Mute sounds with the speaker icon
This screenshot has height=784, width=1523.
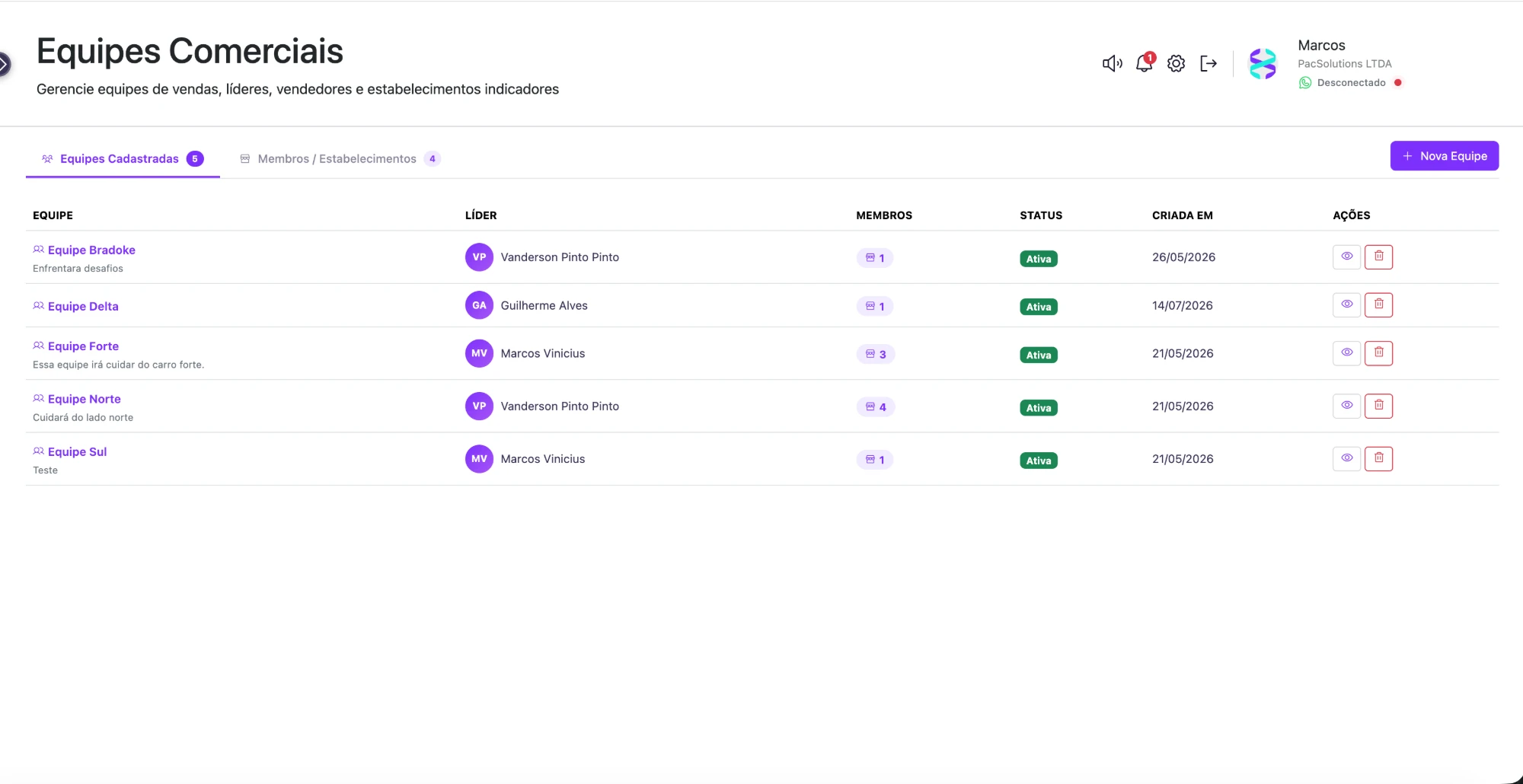(1112, 63)
